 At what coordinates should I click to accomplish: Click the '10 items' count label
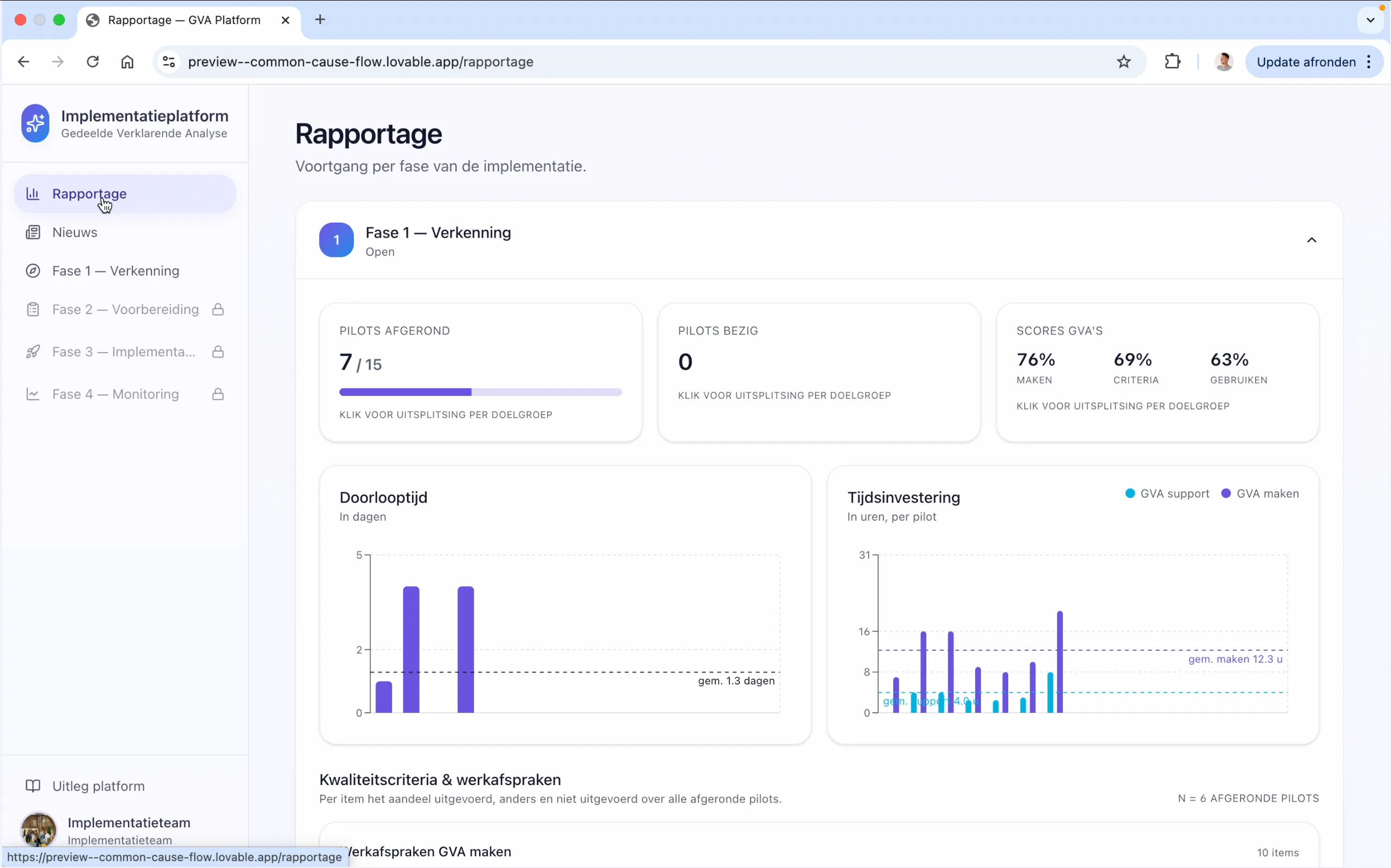click(x=1278, y=852)
